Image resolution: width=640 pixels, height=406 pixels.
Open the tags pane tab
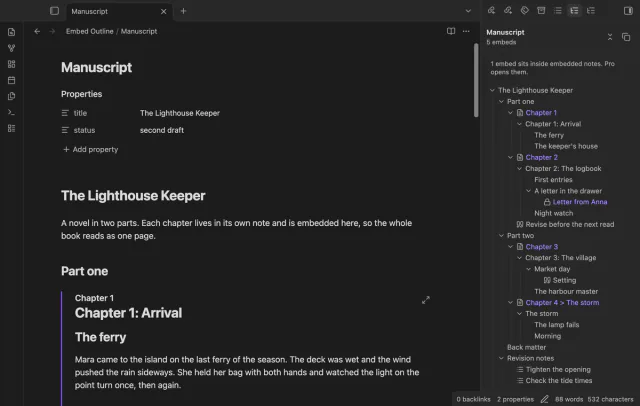pos(524,11)
